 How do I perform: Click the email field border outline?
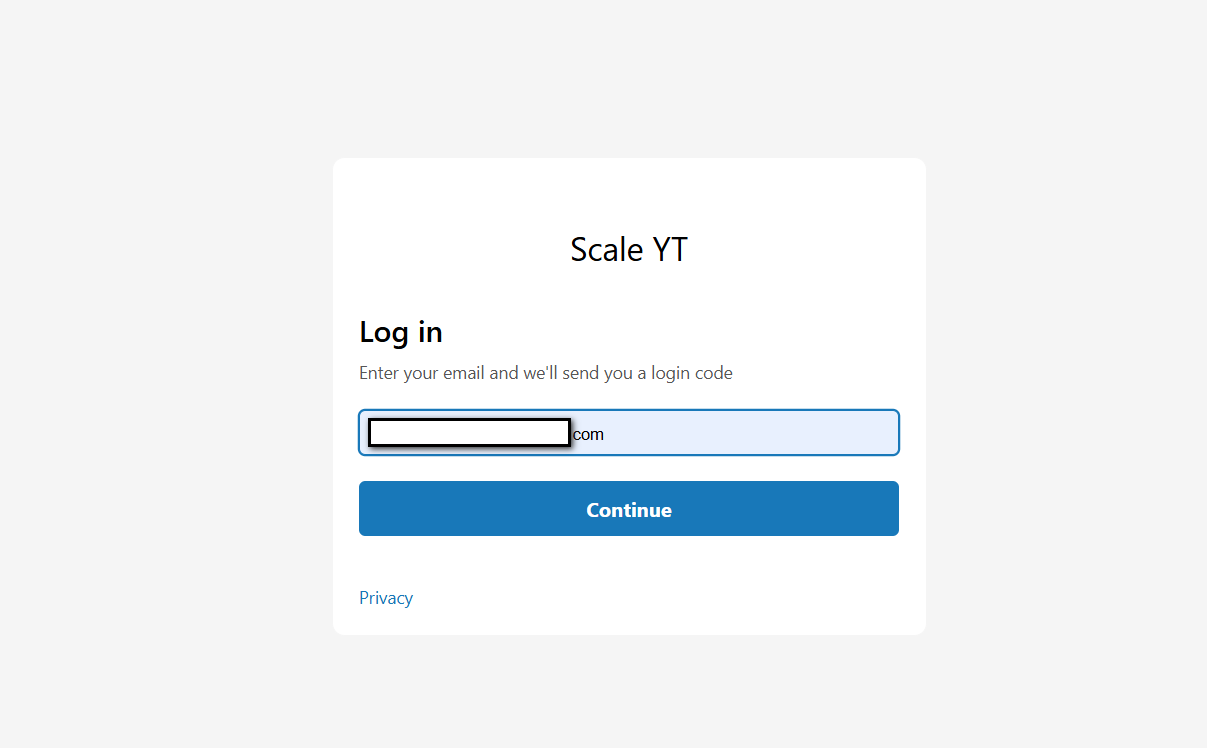(x=628, y=410)
